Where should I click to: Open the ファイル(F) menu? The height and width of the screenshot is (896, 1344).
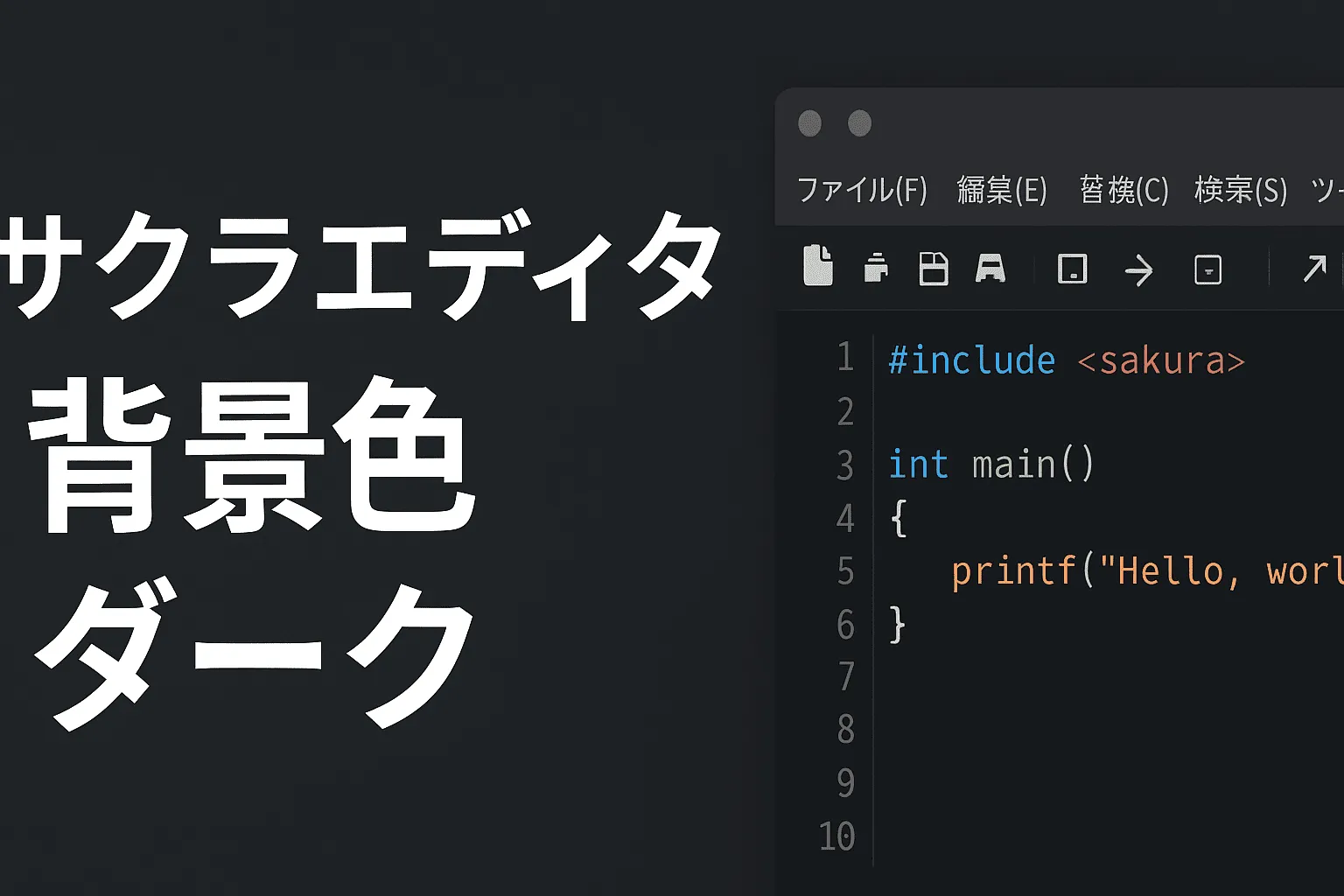pos(862,190)
